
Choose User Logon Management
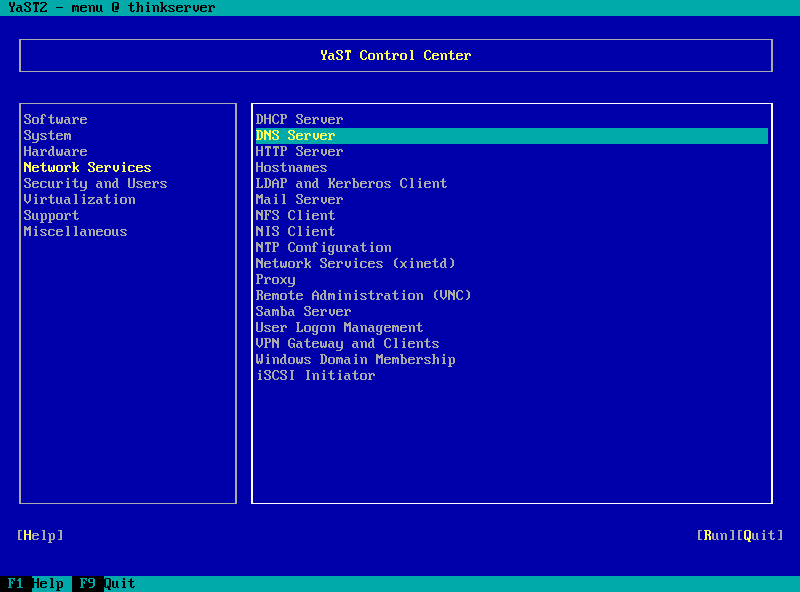coord(339,327)
